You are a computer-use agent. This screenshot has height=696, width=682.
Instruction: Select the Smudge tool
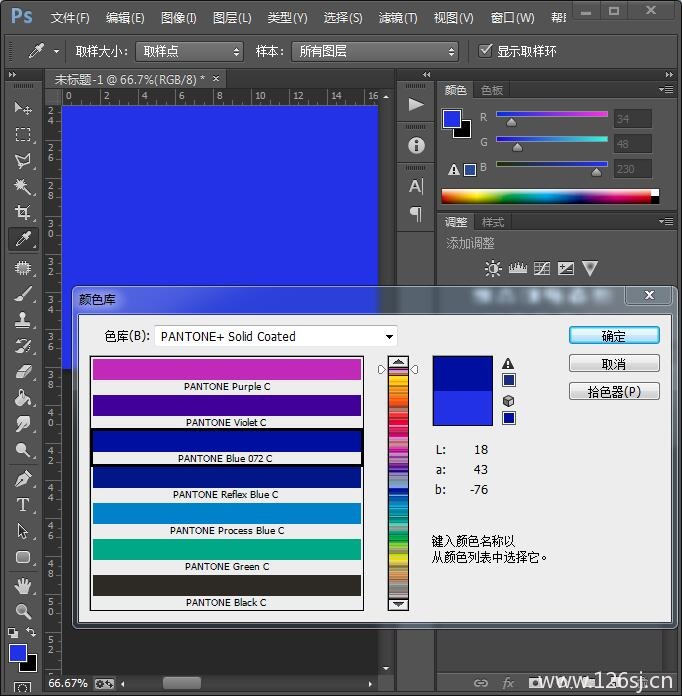pyautogui.click(x=23, y=424)
